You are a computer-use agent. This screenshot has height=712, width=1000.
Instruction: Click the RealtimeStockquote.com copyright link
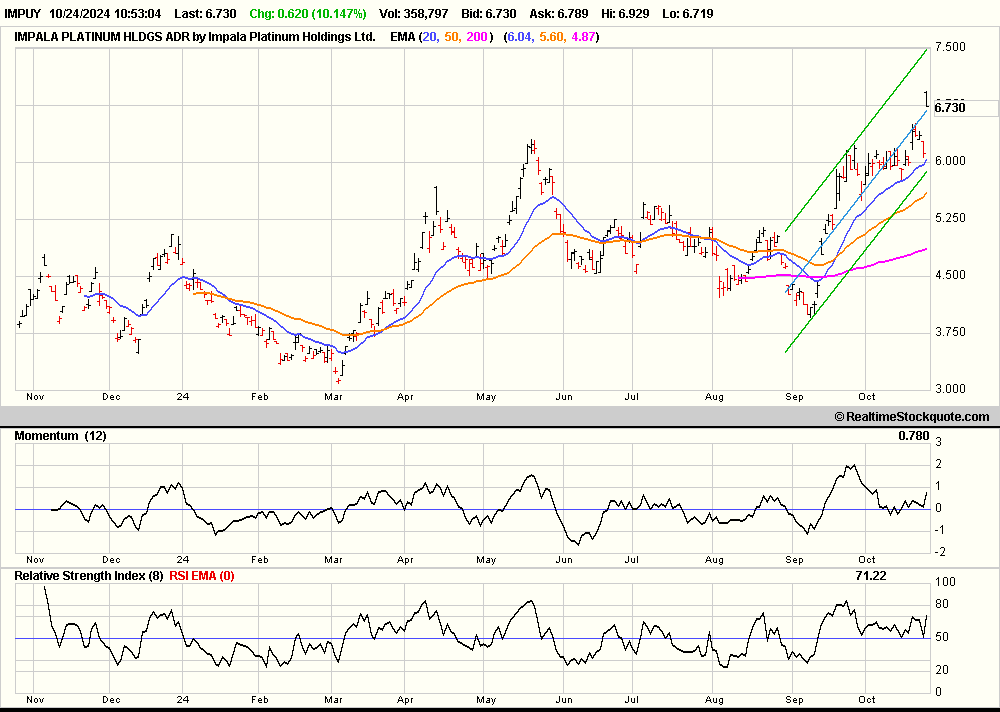(912, 417)
